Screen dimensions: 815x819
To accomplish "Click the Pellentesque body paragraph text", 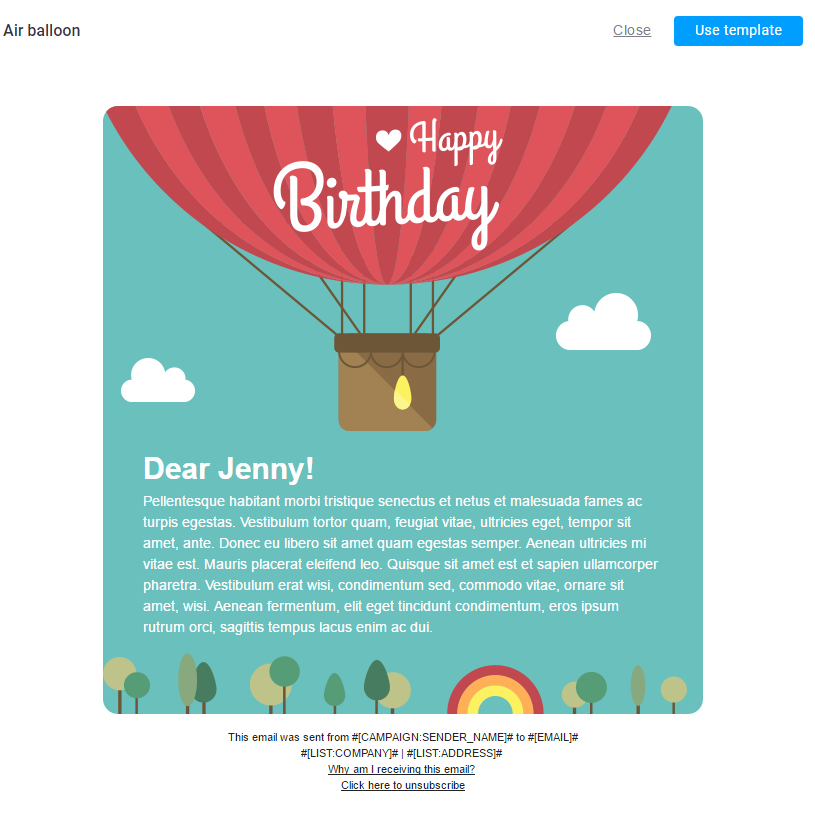I will click(x=400, y=564).
